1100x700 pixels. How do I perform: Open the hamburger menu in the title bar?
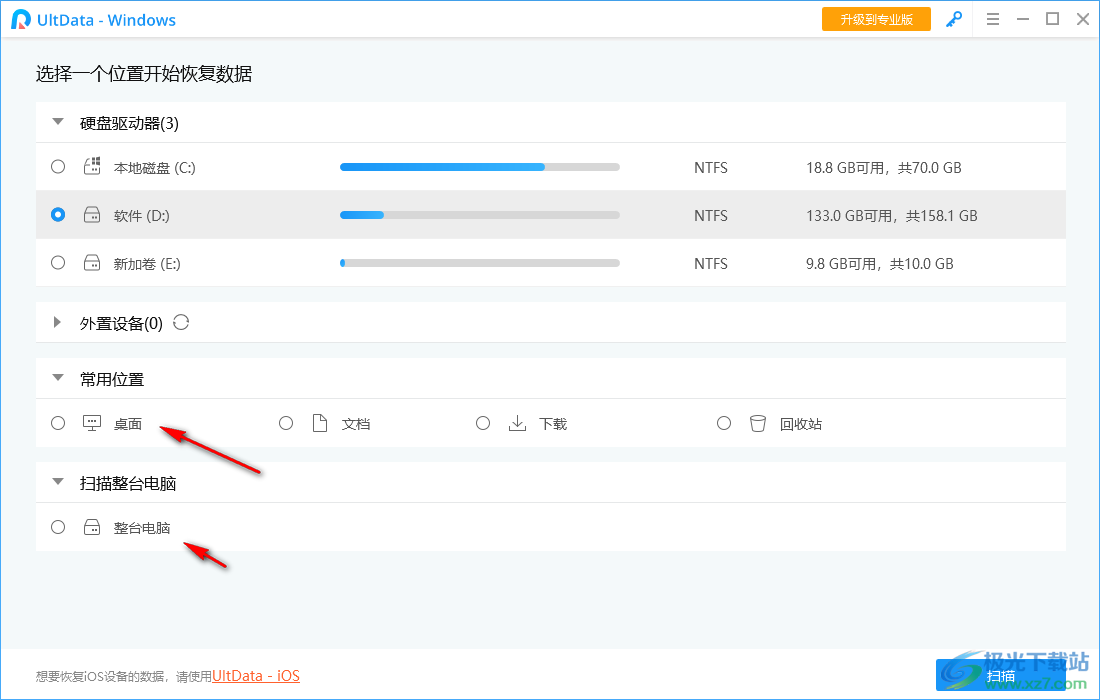click(x=992, y=19)
